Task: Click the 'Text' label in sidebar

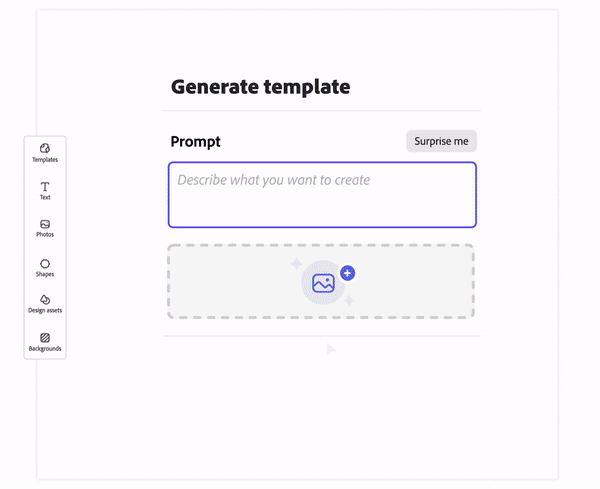Action: (45, 198)
